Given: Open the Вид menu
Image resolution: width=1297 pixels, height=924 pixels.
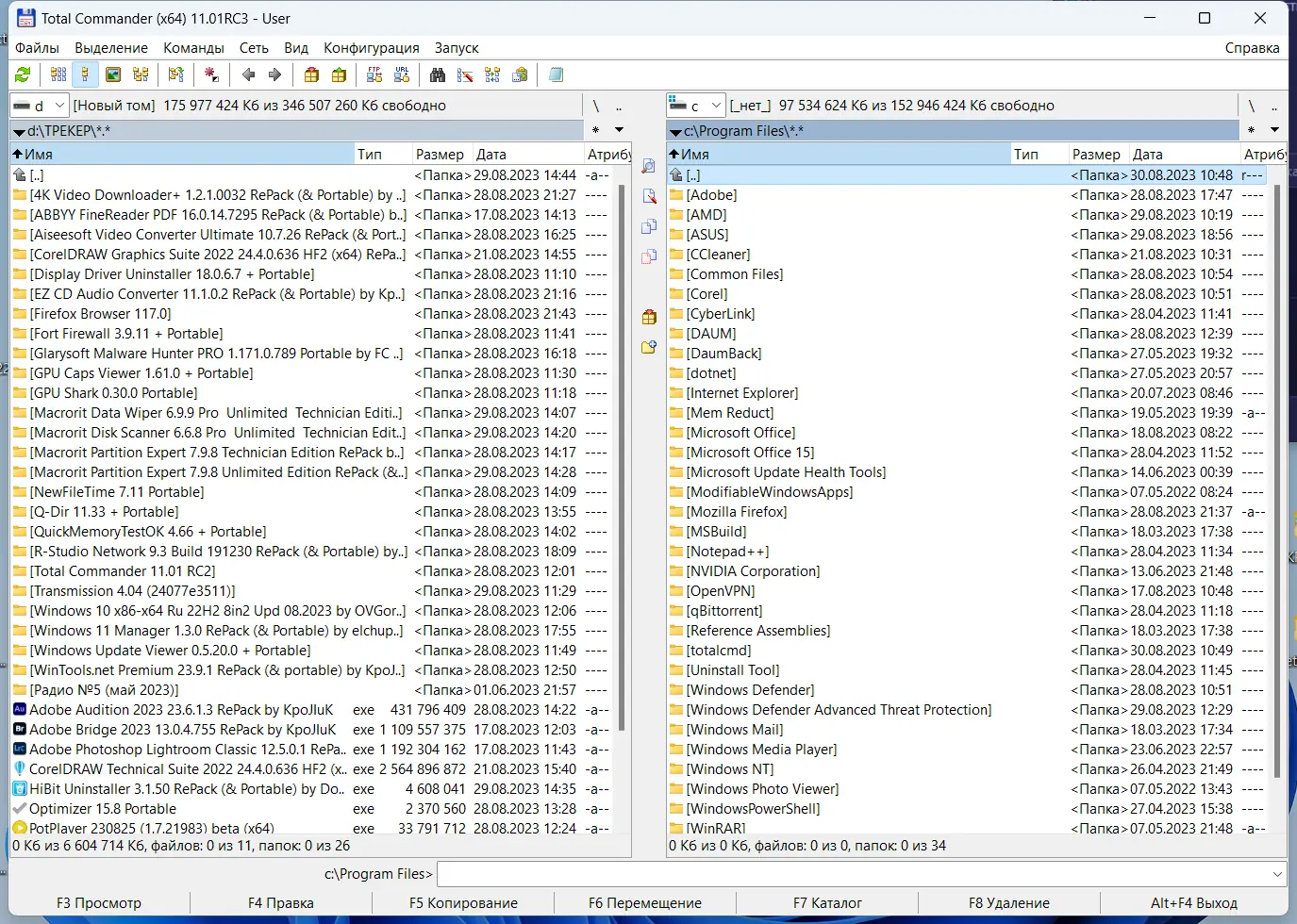Looking at the screenshot, I should [x=296, y=47].
